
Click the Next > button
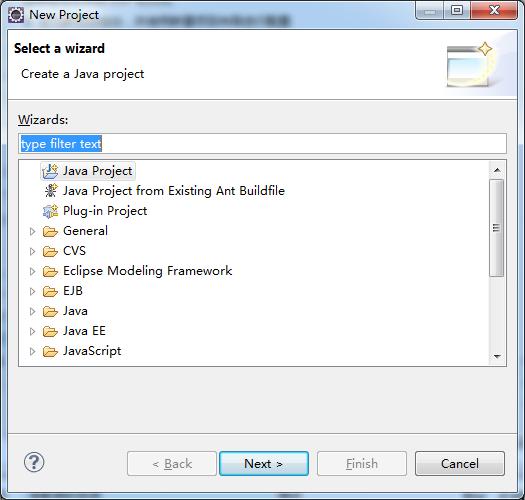tap(264, 463)
